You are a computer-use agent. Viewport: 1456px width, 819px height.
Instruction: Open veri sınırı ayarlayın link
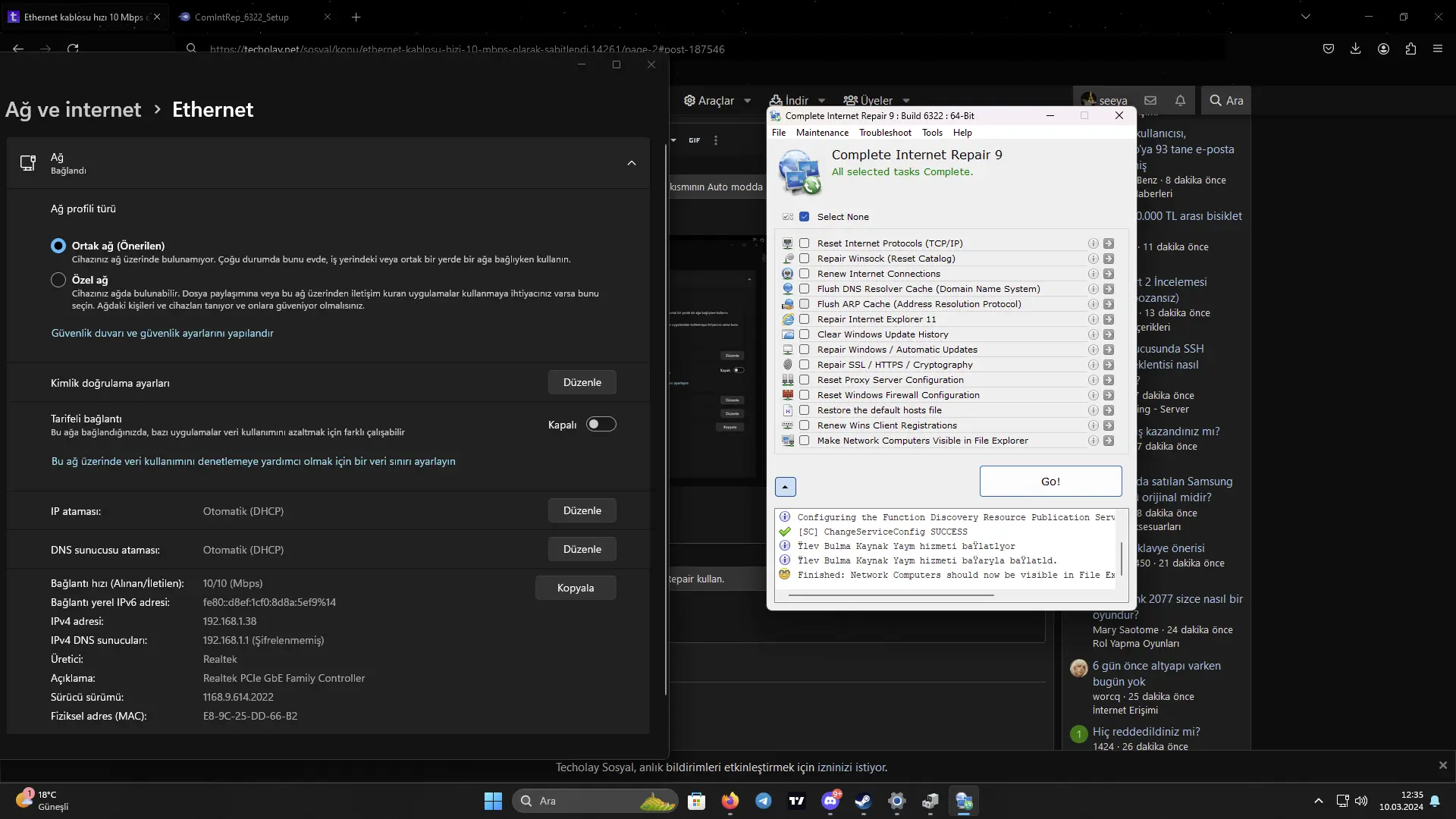point(253,462)
